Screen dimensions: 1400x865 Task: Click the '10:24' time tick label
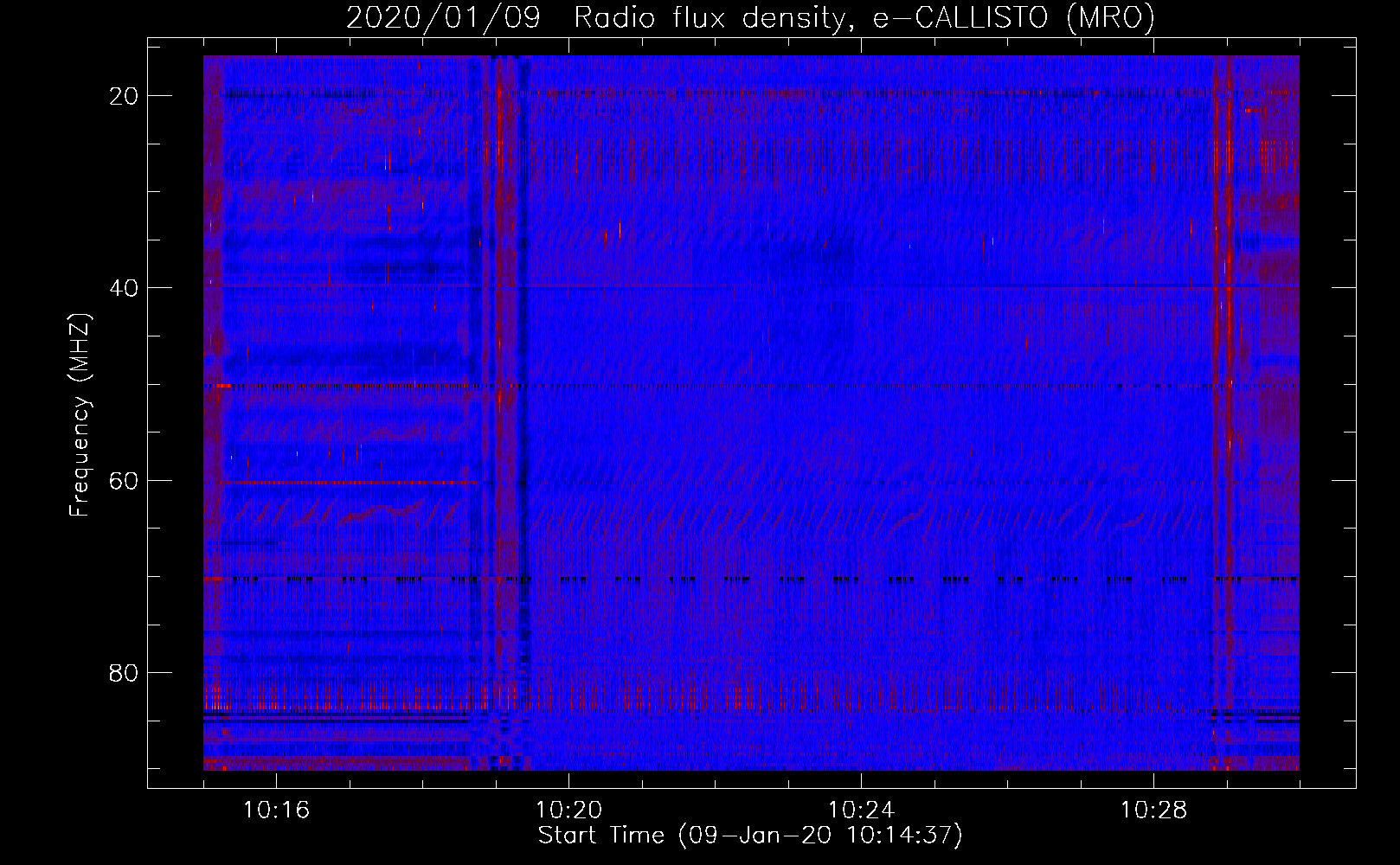(x=861, y=811)
